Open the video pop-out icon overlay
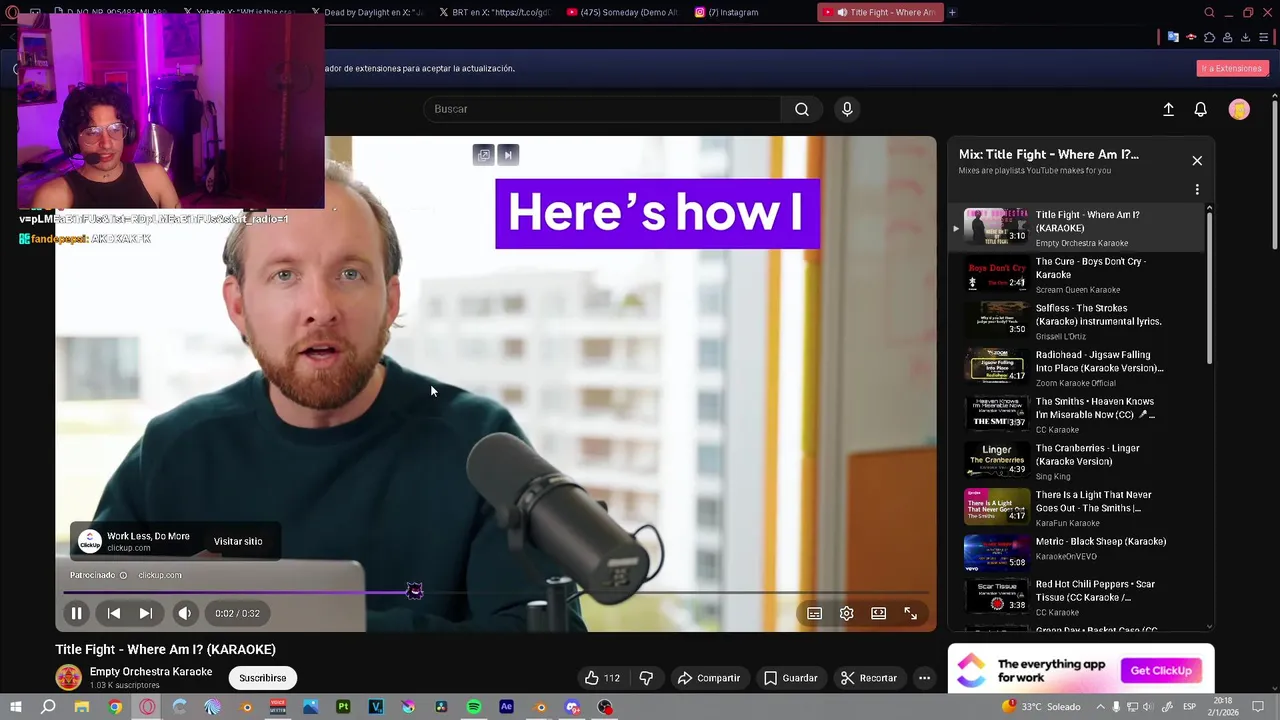The width and height of the screenshot is (1280, 720). (484, 155)
